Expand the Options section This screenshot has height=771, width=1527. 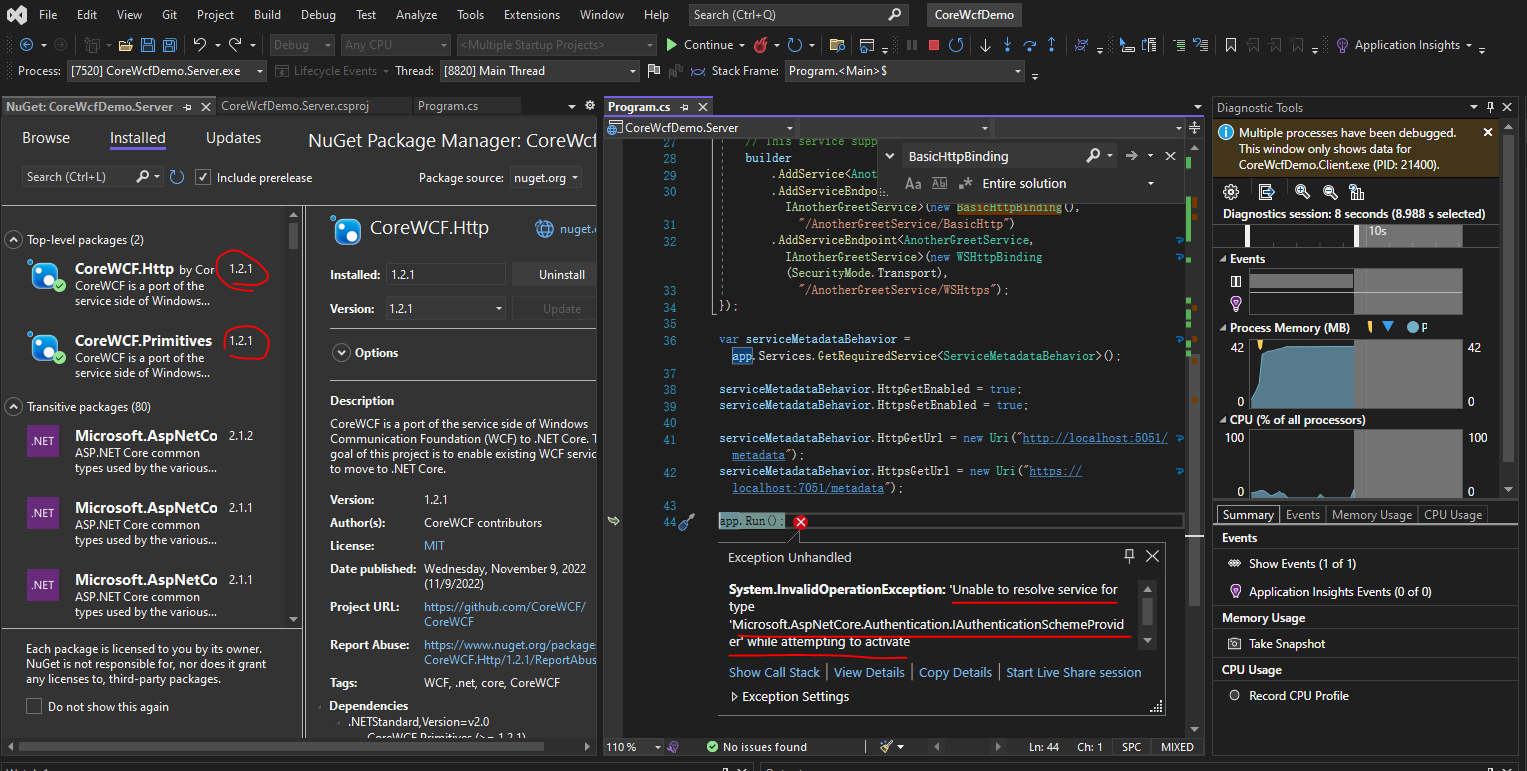coord(341,353)
